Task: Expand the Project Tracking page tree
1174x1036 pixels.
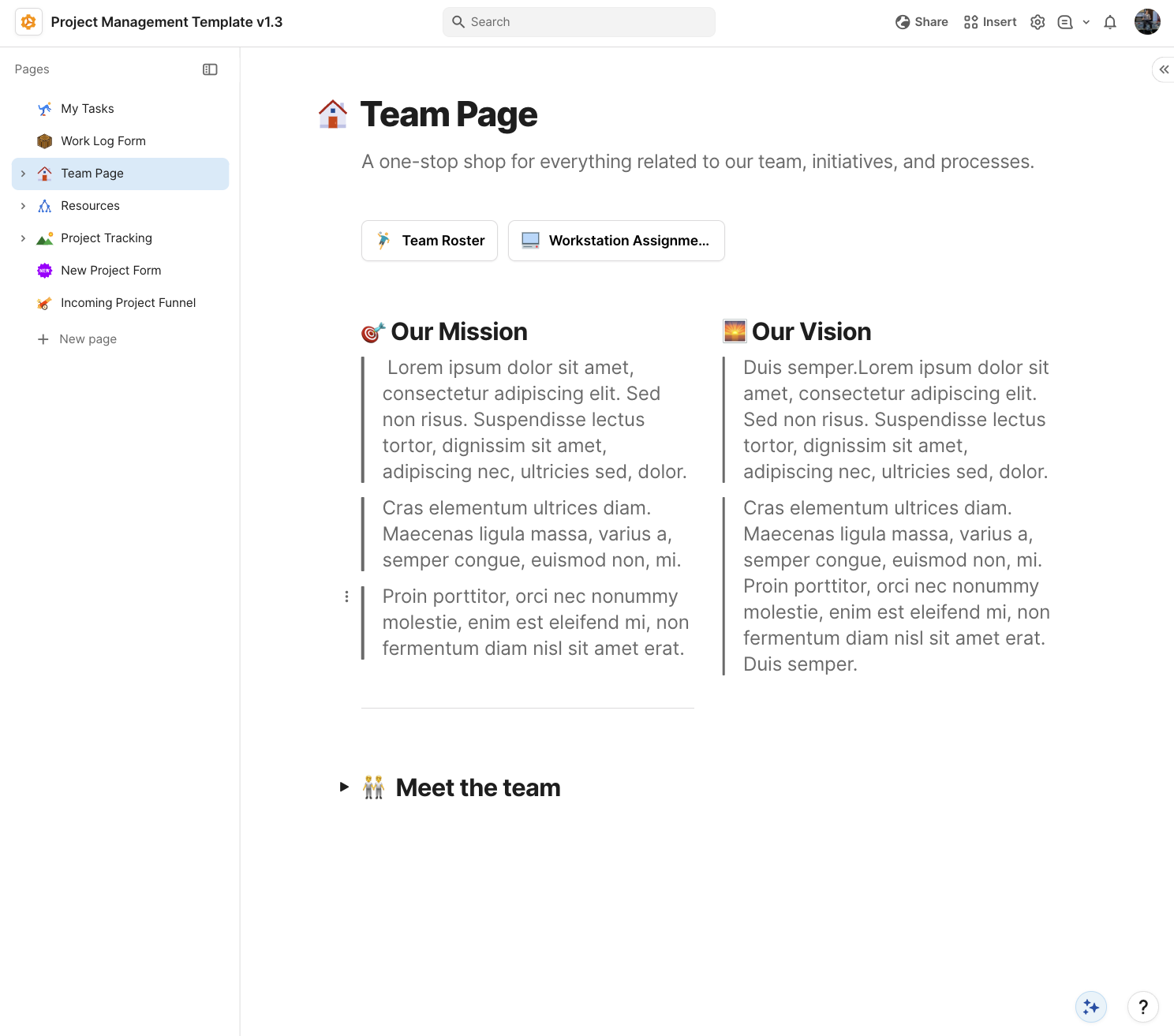Action: pyautogui.click(x=23, y=237)
